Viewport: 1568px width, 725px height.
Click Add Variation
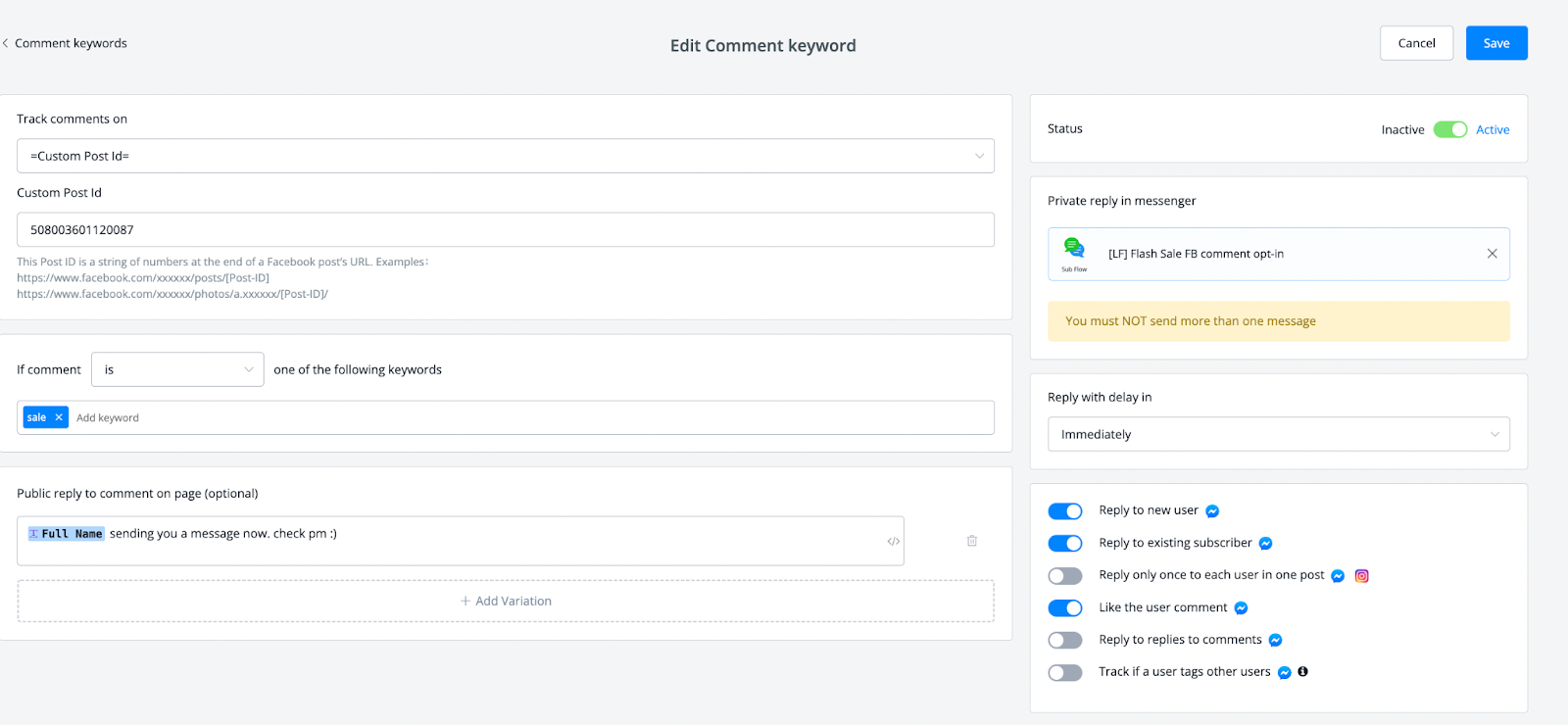(x=506, y=602)
